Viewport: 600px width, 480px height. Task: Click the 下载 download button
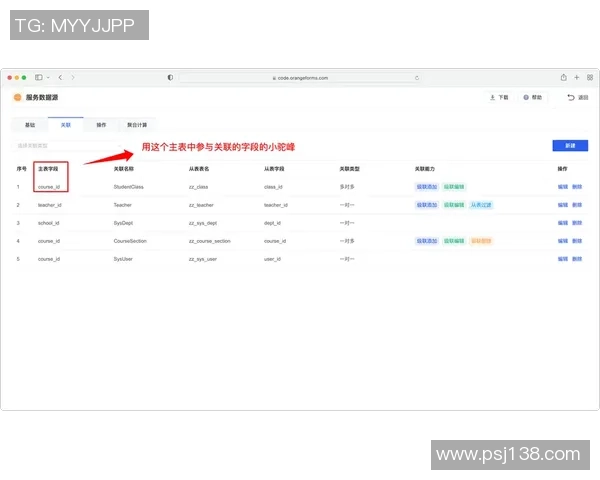click(498, 97)
